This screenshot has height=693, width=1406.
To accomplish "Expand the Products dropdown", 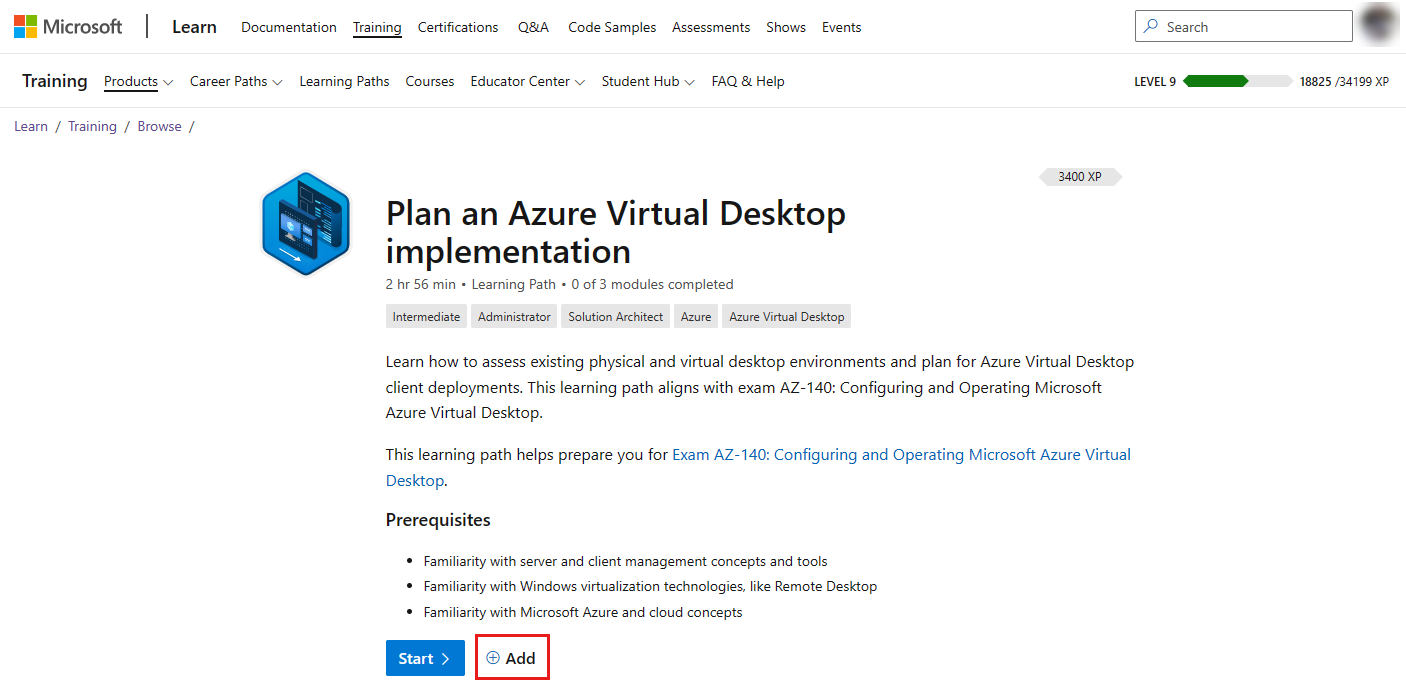I will (139, 82).
